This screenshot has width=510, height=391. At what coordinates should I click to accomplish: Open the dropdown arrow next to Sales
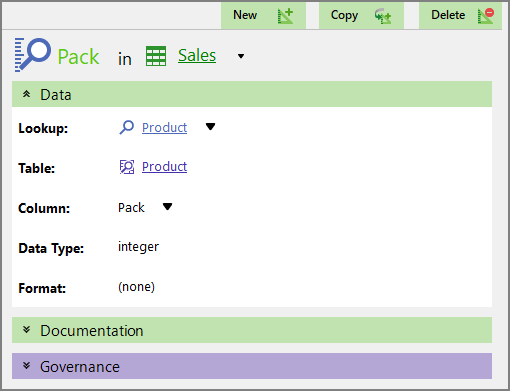(241, 56)
